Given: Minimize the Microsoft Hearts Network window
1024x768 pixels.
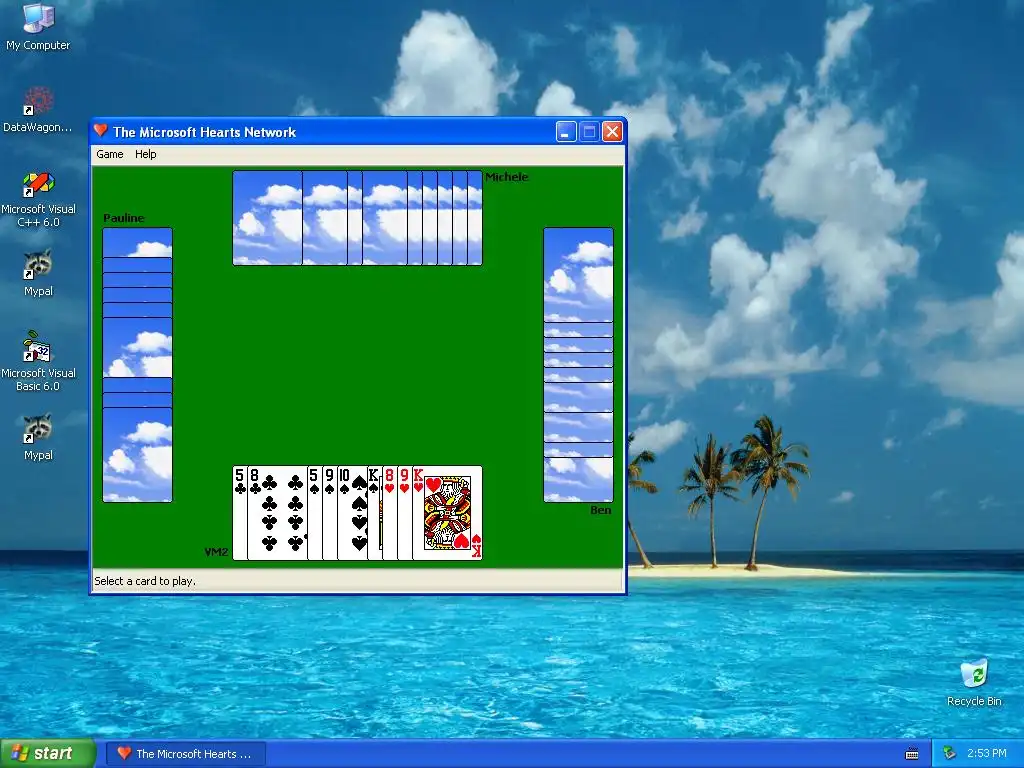Looking at the screenshot, I should pos(566,132).
